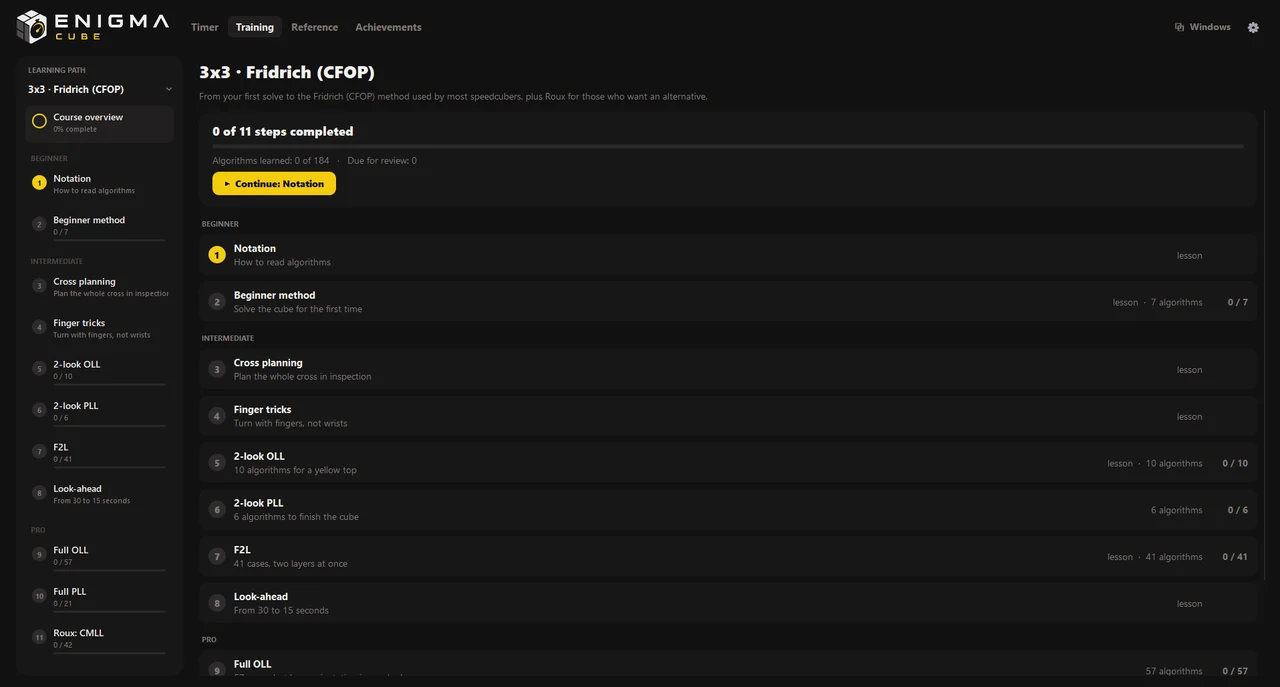Expand the learning path dropdown
The image size is (1280, 687).
click(x=100, y=89)
